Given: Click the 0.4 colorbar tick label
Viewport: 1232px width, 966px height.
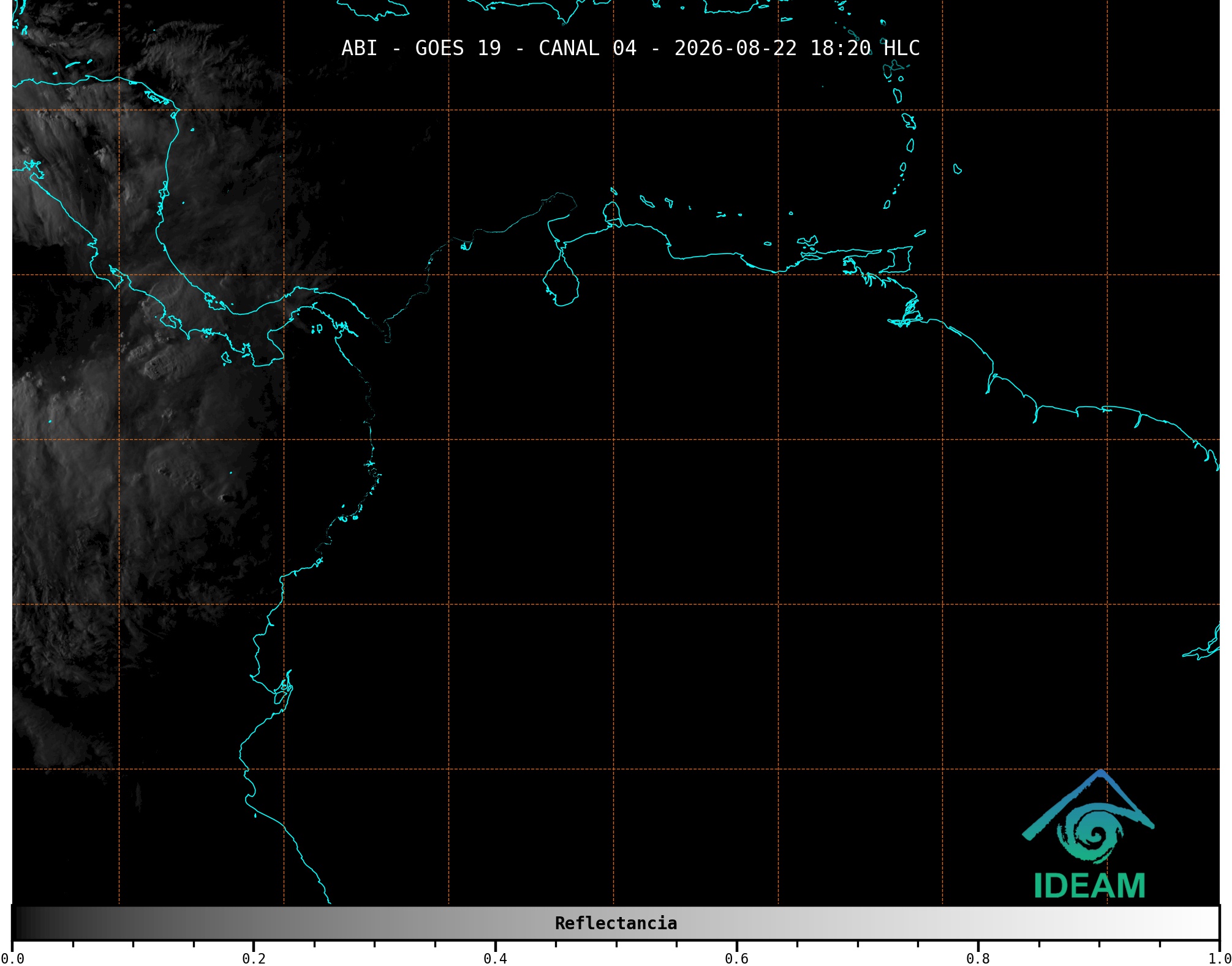Looking at the screenshot, I should [x=495, y=959].
